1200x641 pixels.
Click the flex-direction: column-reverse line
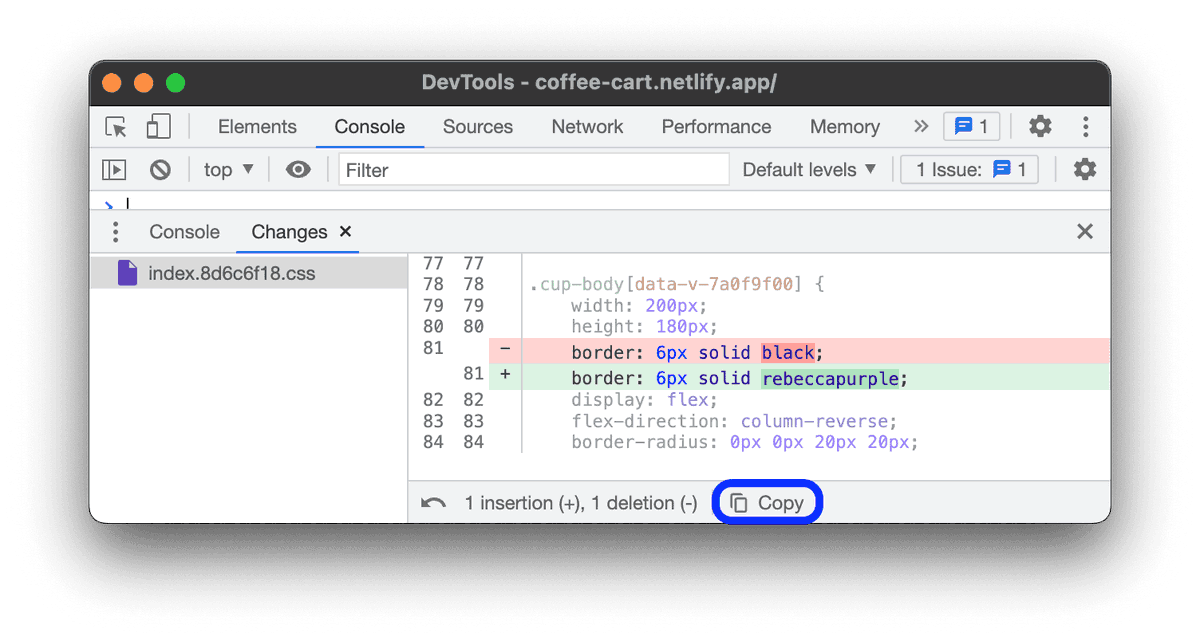tap(734, 421)
